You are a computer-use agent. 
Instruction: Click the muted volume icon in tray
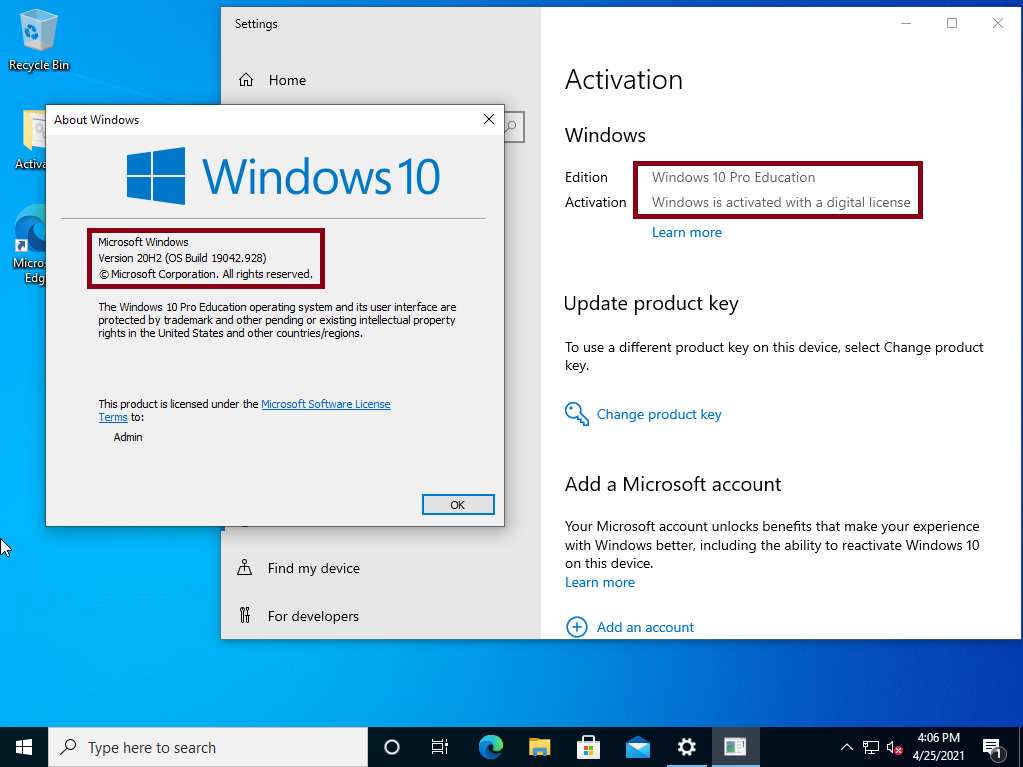tap(894, 747)
